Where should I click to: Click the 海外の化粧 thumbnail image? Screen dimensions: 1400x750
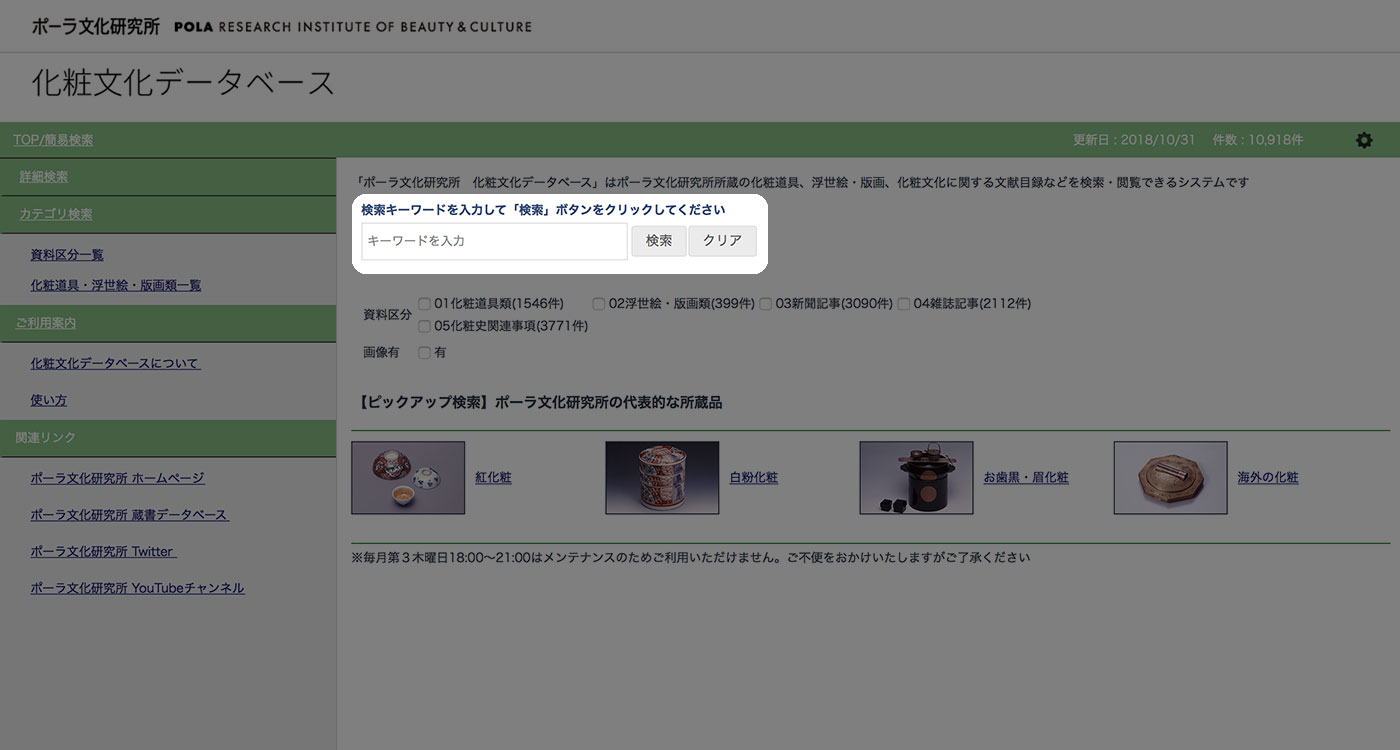[1170, 478]
